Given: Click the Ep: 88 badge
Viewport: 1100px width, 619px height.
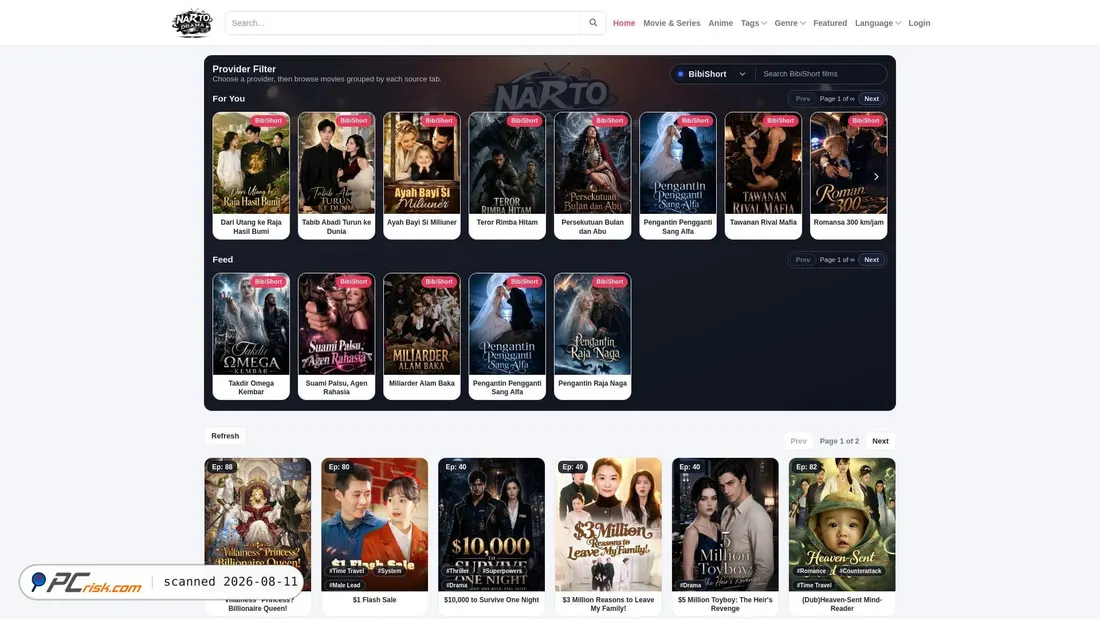Looking at the screenshot, I should 222,467.
